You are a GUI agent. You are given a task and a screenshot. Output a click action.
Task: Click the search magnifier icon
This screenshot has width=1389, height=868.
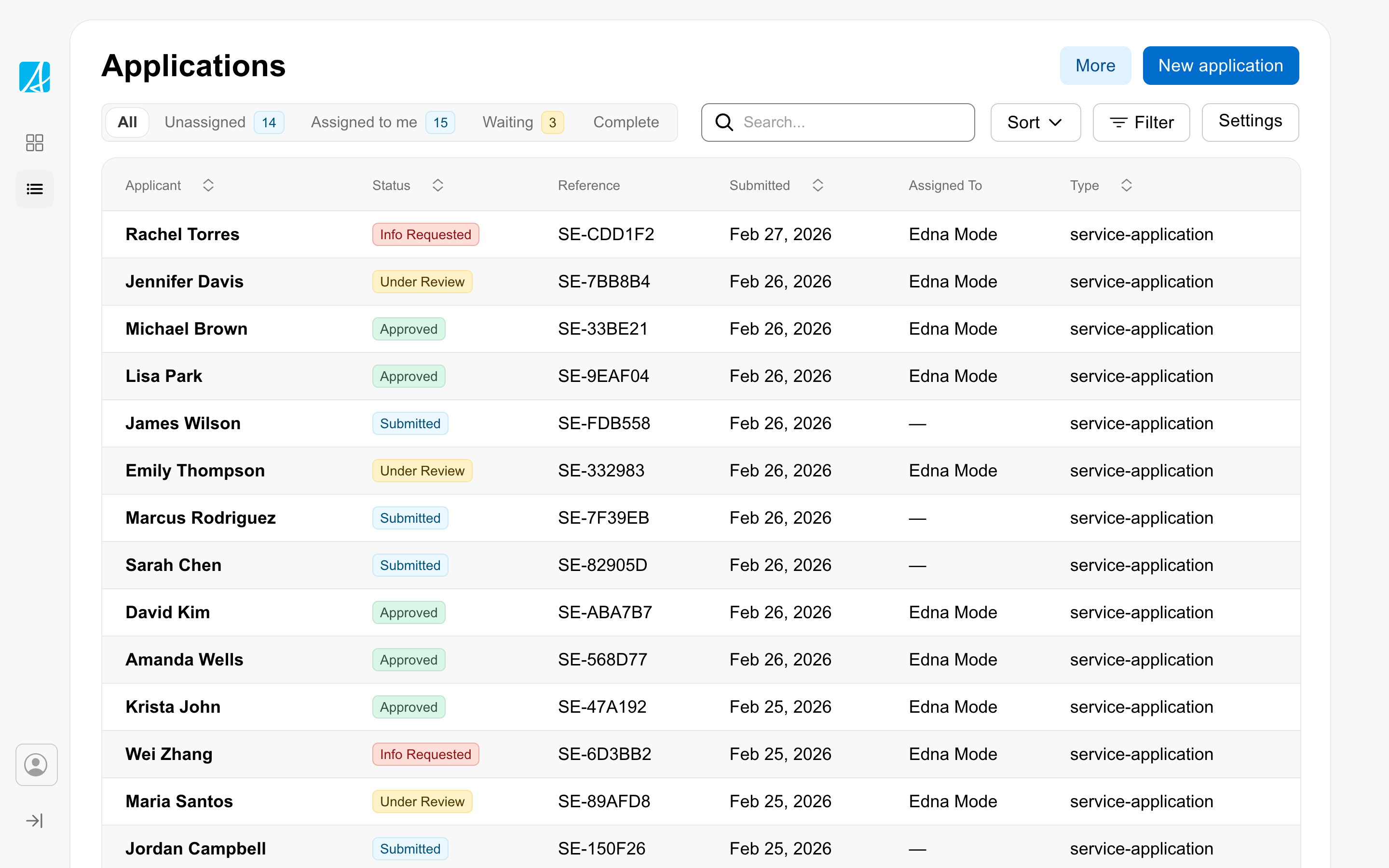pos(724,122)
